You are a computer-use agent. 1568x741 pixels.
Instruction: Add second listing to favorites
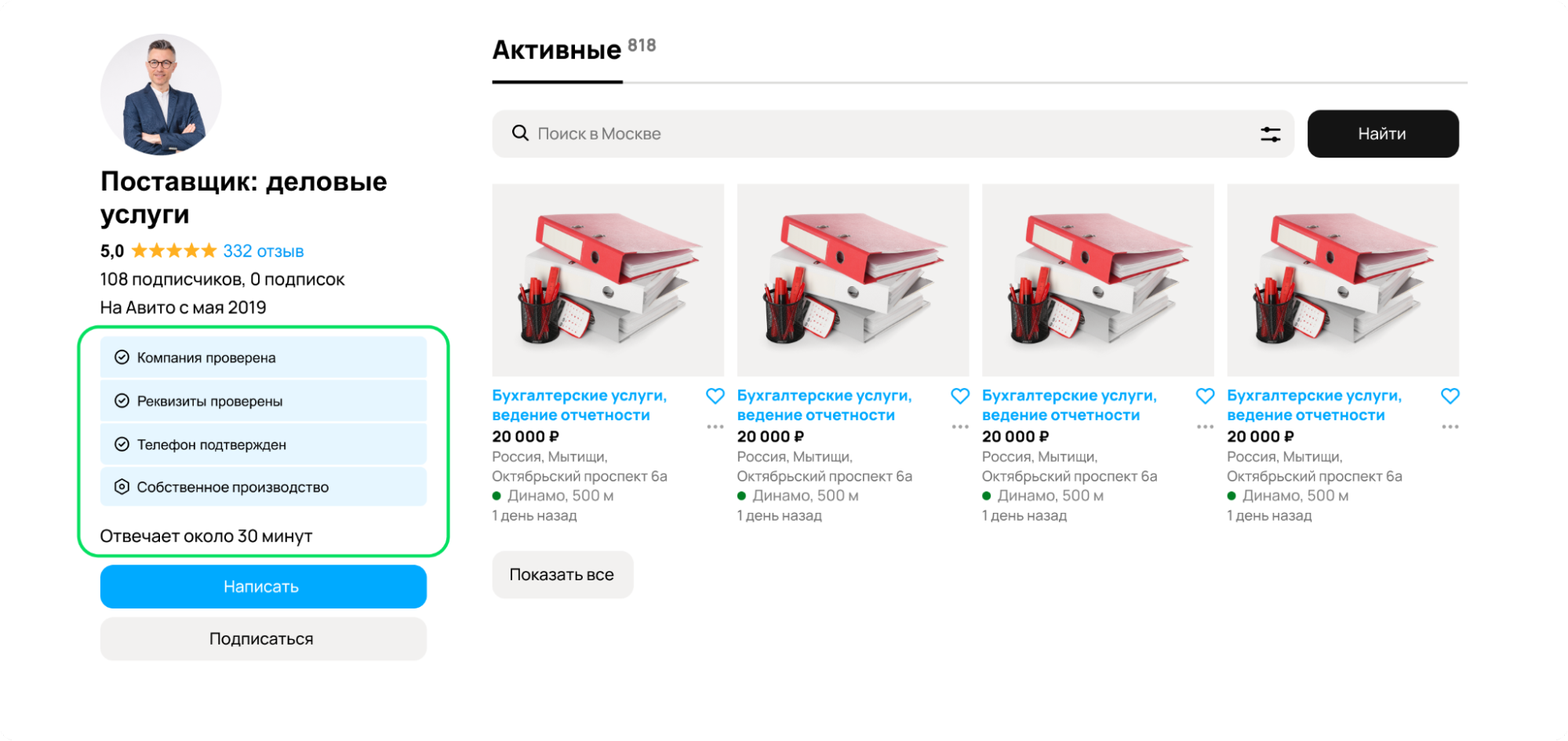coord(959,396)
